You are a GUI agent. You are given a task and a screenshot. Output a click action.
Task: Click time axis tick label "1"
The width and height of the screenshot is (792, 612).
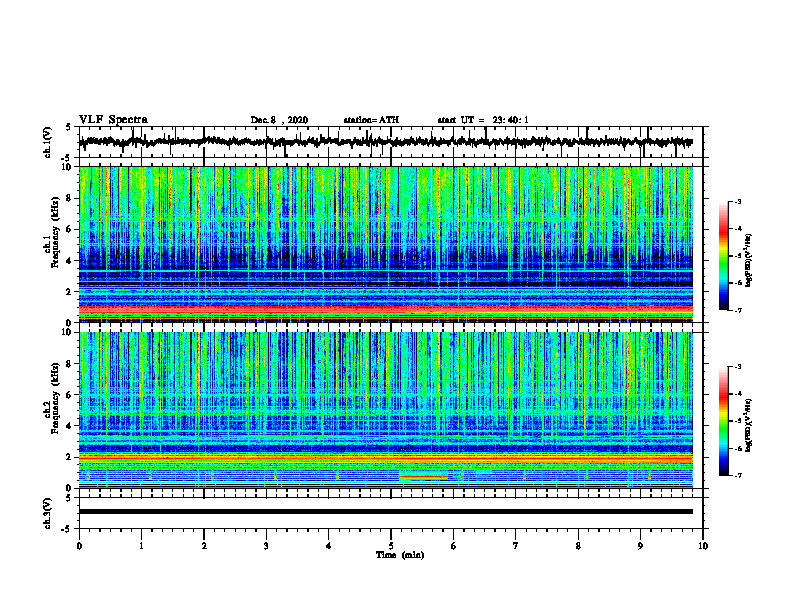click(x=141, y=546)
